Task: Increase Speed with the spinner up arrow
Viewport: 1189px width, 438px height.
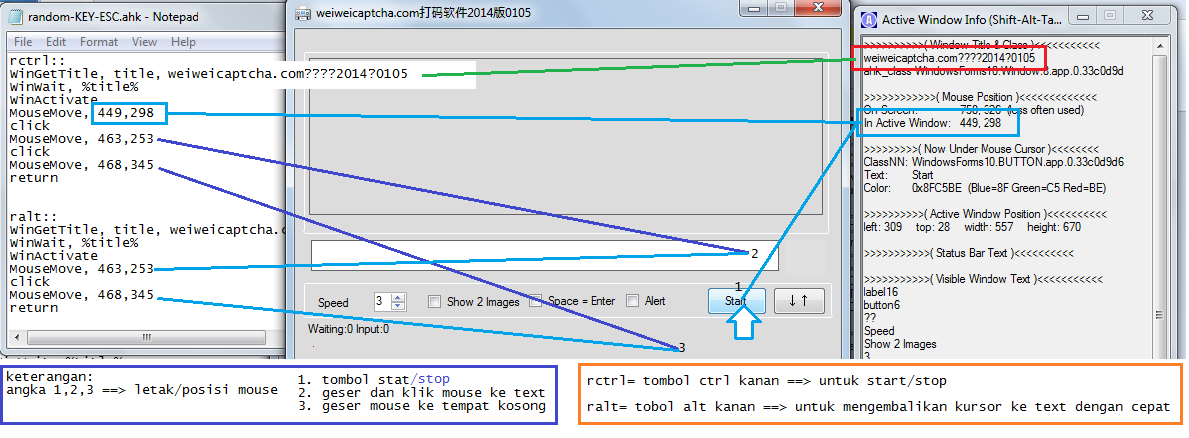Action: (398, 297)
